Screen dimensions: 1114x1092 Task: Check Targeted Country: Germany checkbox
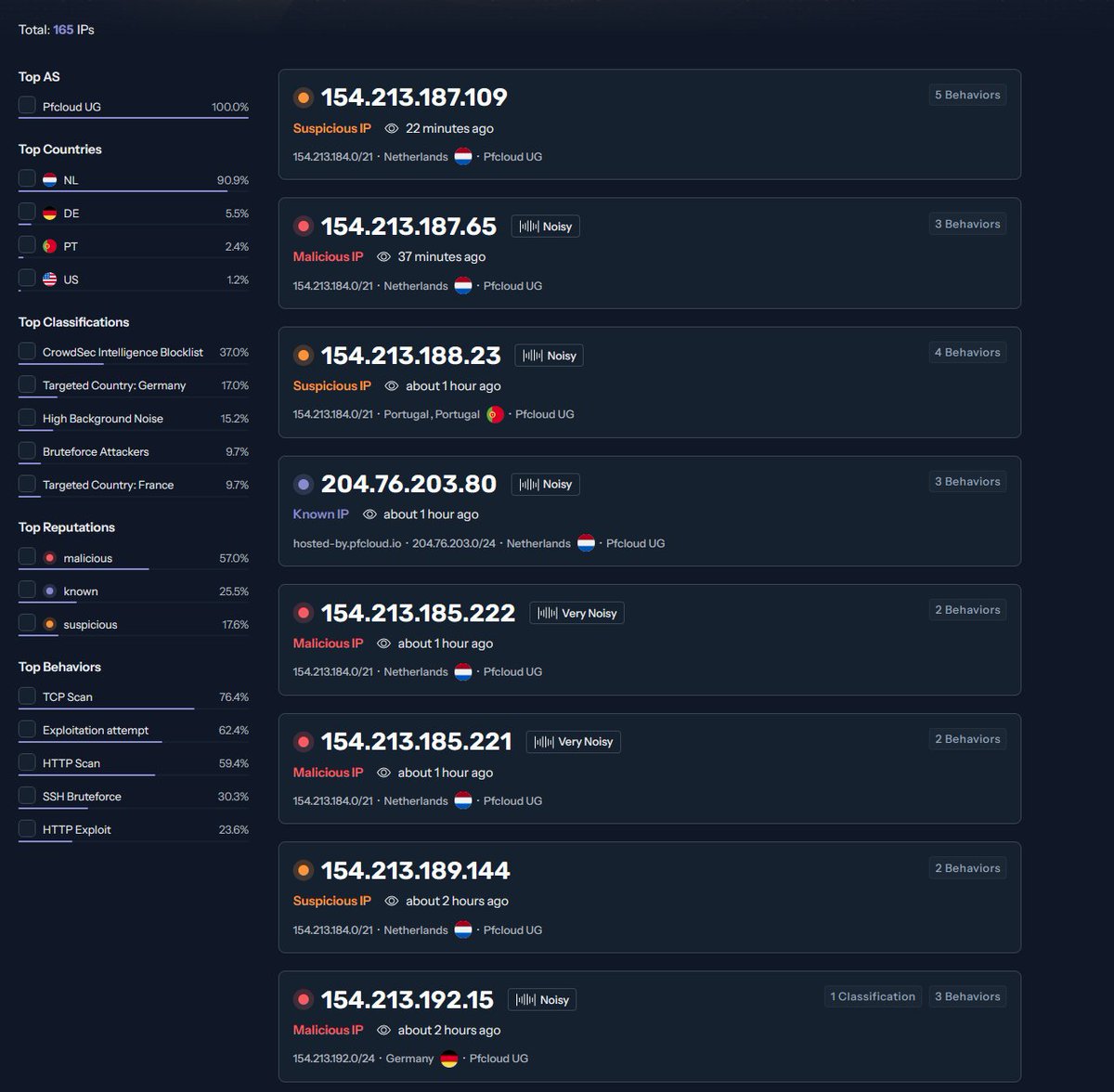coord(27,383)
